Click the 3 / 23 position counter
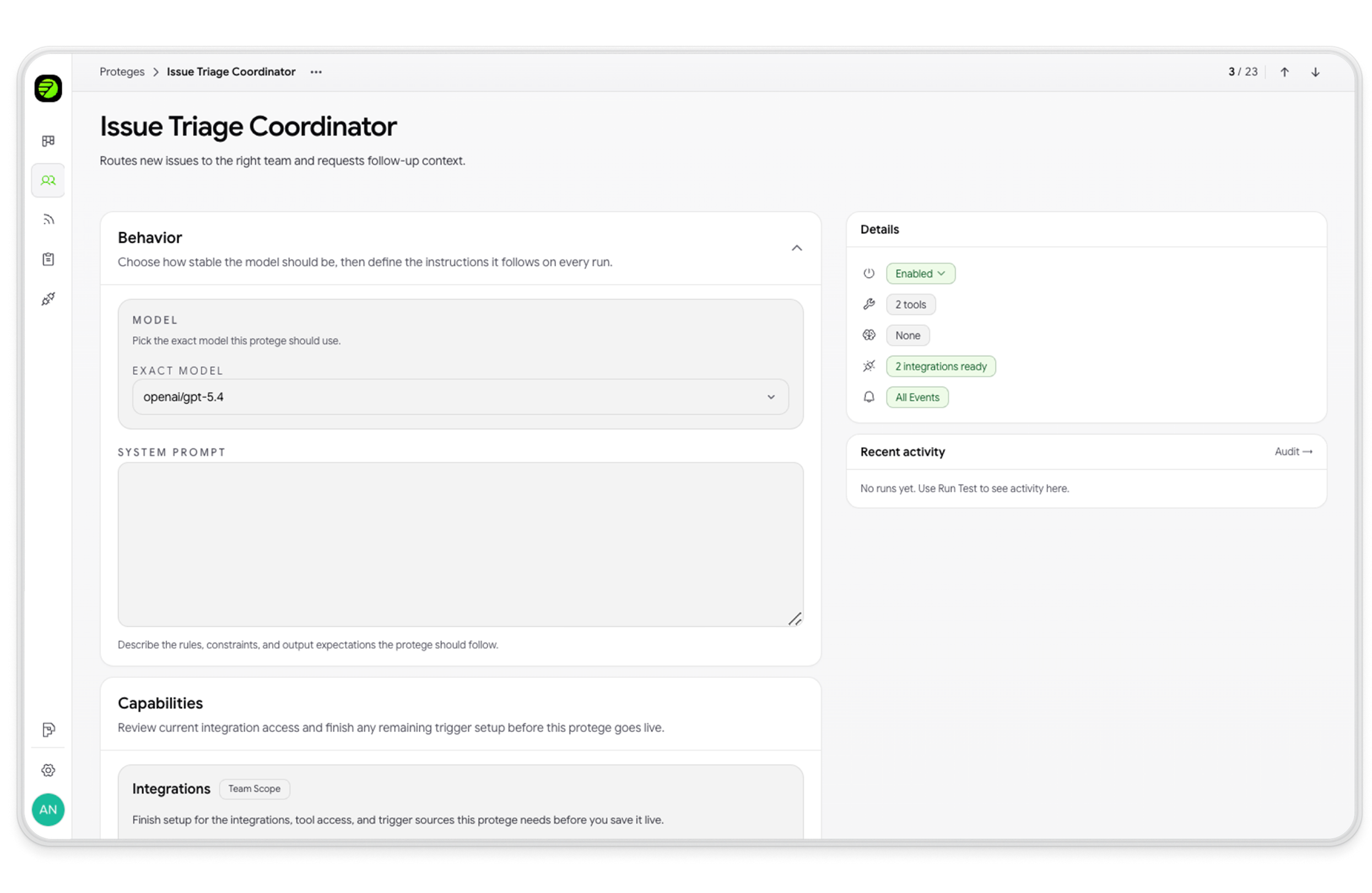This screenshot has height=893, width=1372. coord(1243,72)
